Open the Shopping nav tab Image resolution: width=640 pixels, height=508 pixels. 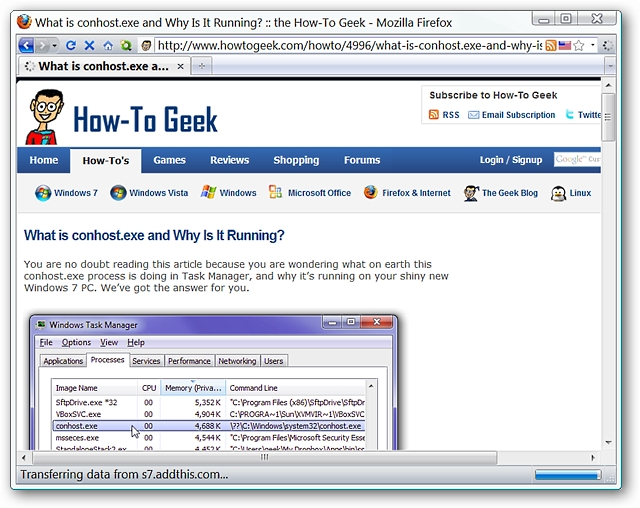pos(296,160)
